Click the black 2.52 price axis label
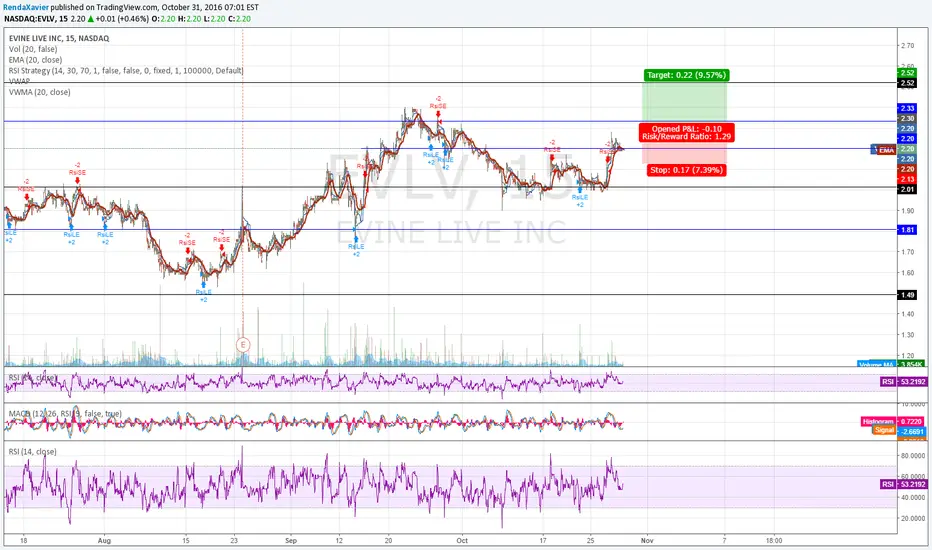The height and width of the screenshot is (550, 932). [x=907, y=83]
